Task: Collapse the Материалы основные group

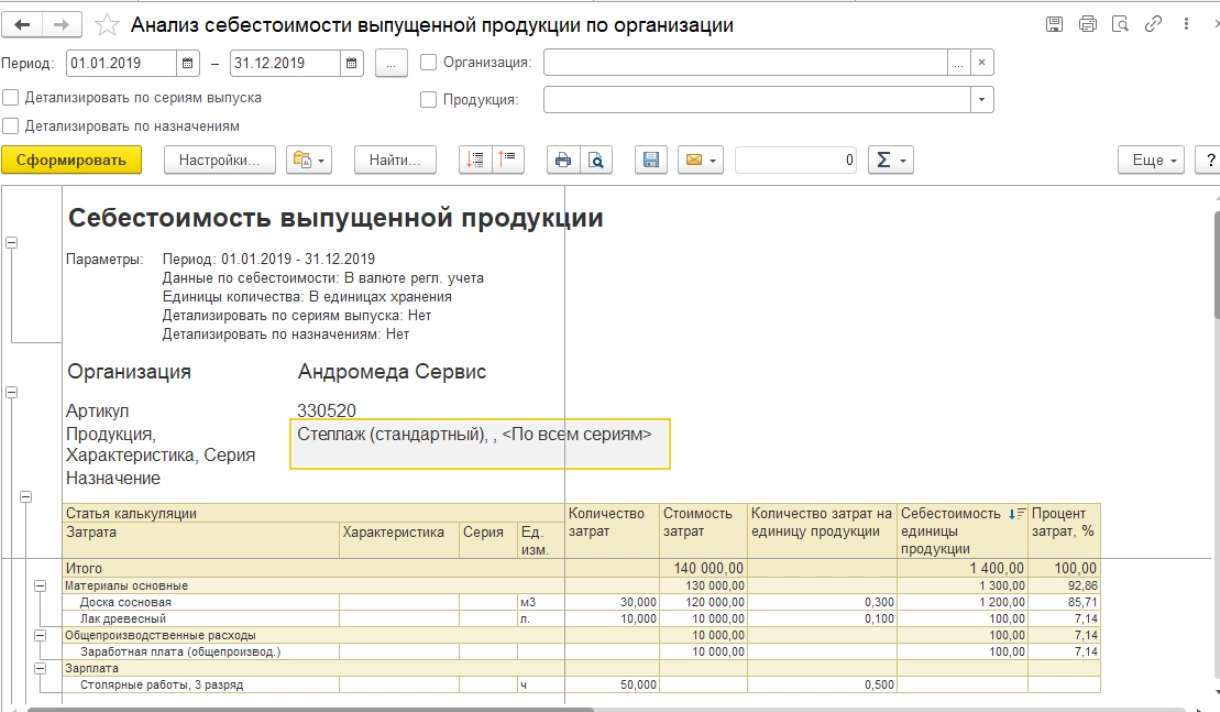Action: (x=41, y=585)
